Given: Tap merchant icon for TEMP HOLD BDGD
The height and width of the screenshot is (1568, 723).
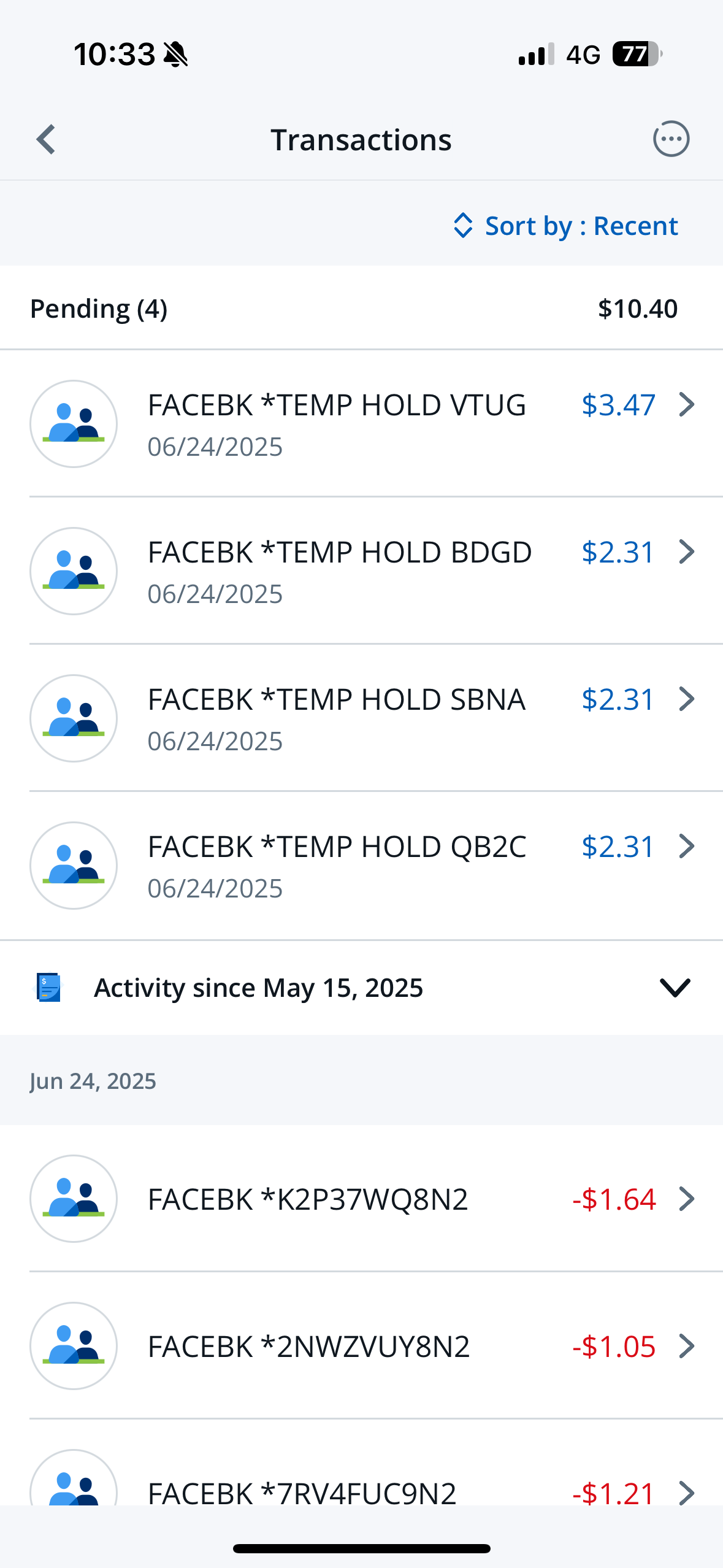Looking at the screenshot, I should pos(74,571).
